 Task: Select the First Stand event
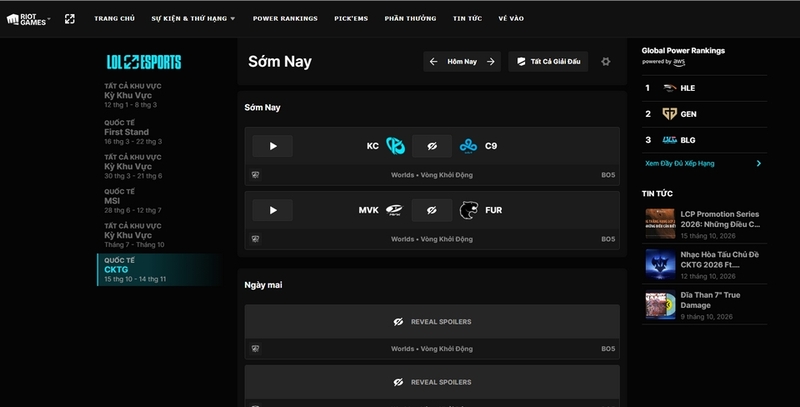pos(158,132)
